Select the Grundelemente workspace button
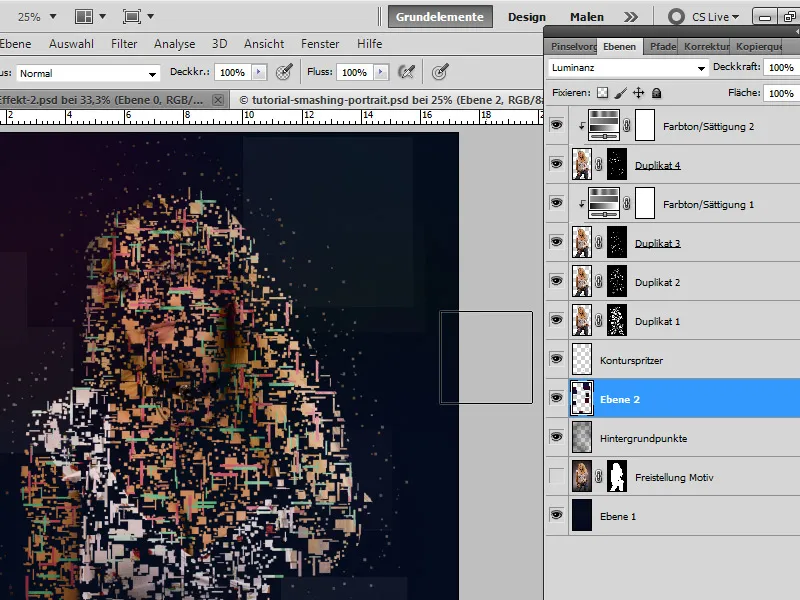The image size is (800, 600). (x=440, y=17)
